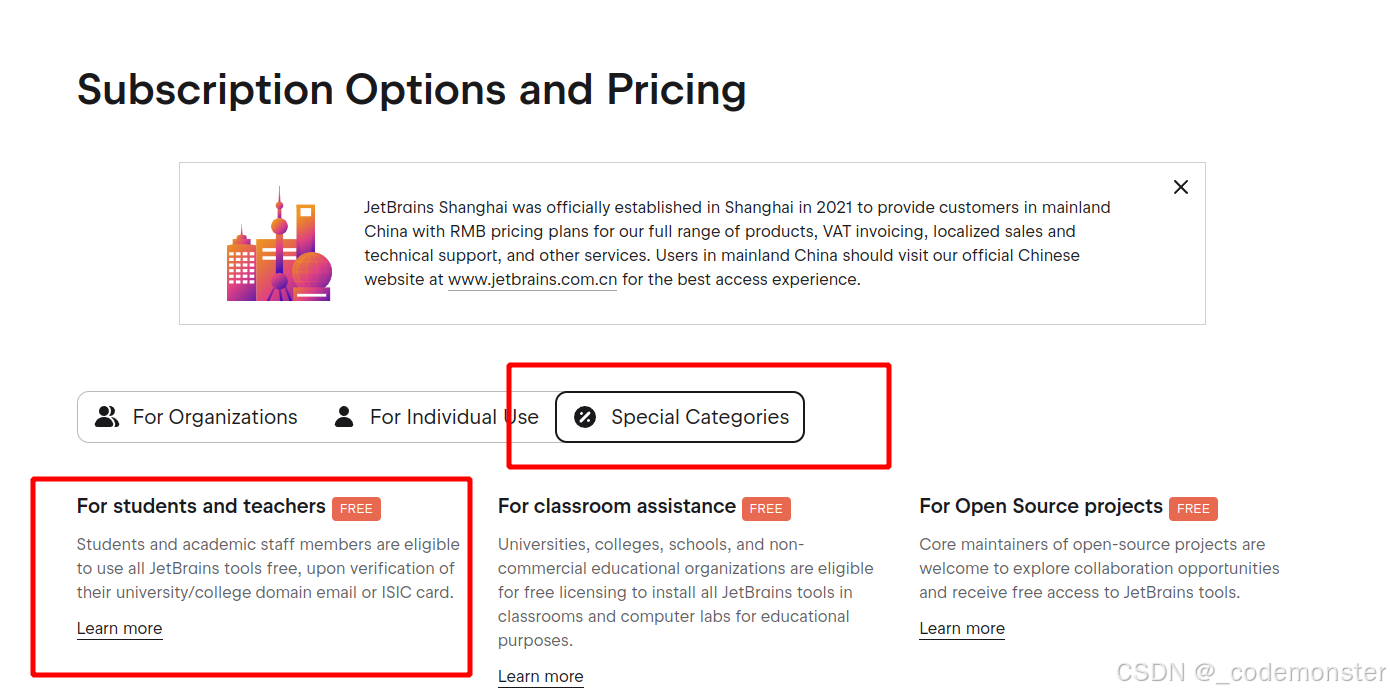The width and height of the screenshot is (1390, 695).
Task: Click the Subscription Options and Pricing title
Action: click(x=411, y=90)
